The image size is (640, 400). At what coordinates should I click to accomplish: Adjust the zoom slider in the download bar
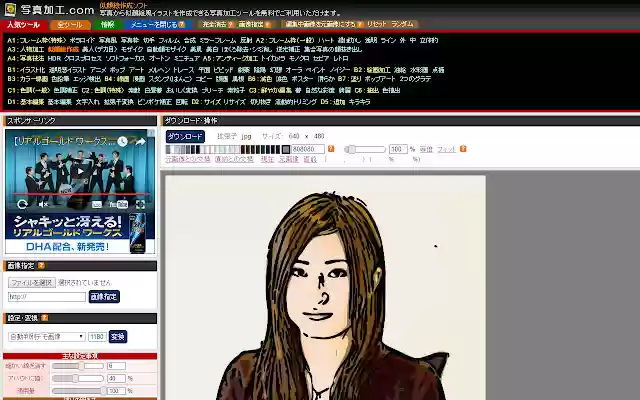point(365,149)
